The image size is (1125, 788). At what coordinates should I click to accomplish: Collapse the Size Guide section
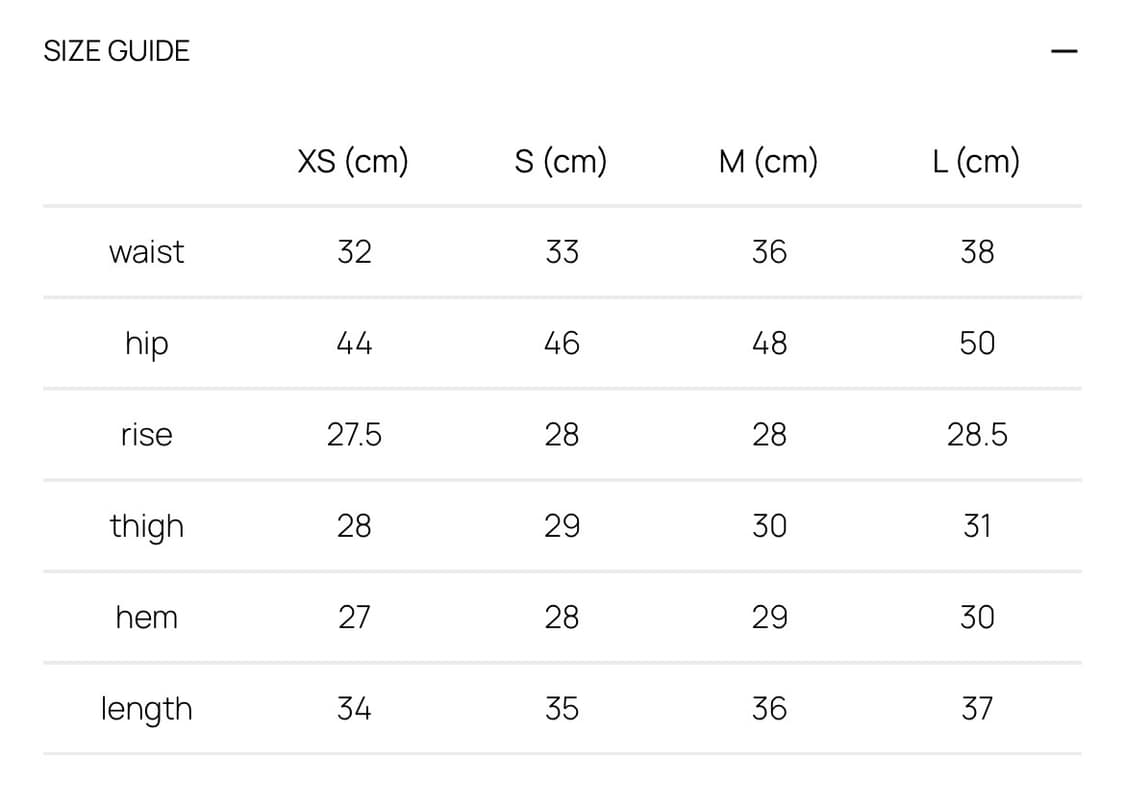(1064, 51)
